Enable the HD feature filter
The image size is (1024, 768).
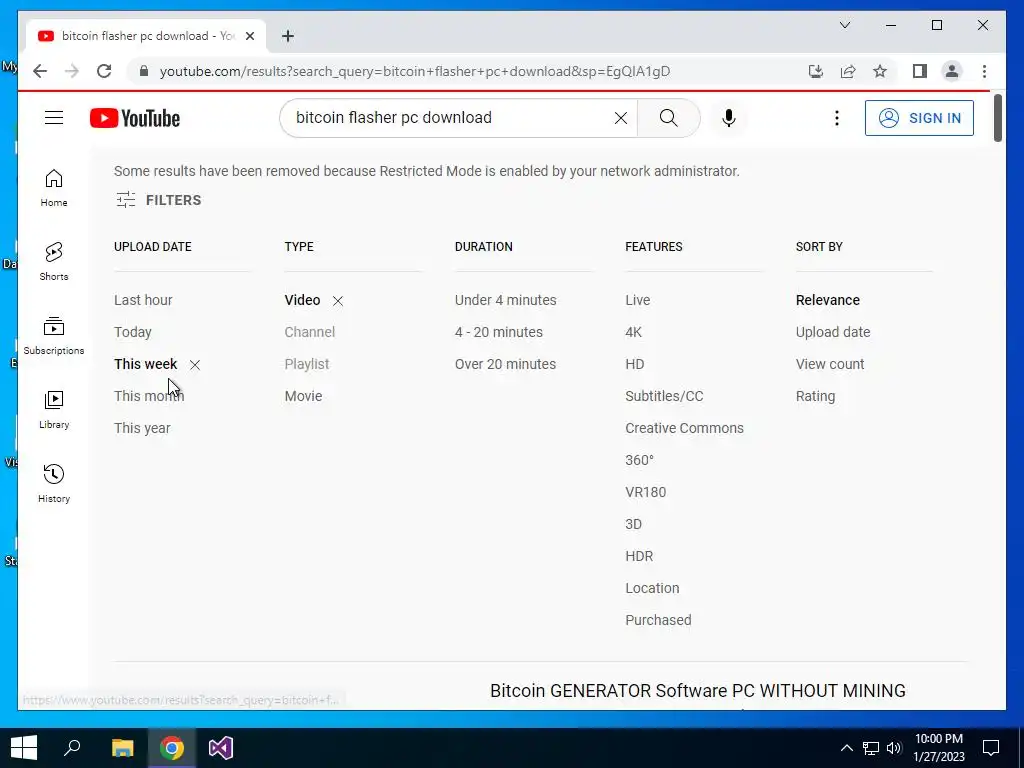click(634, 364)
